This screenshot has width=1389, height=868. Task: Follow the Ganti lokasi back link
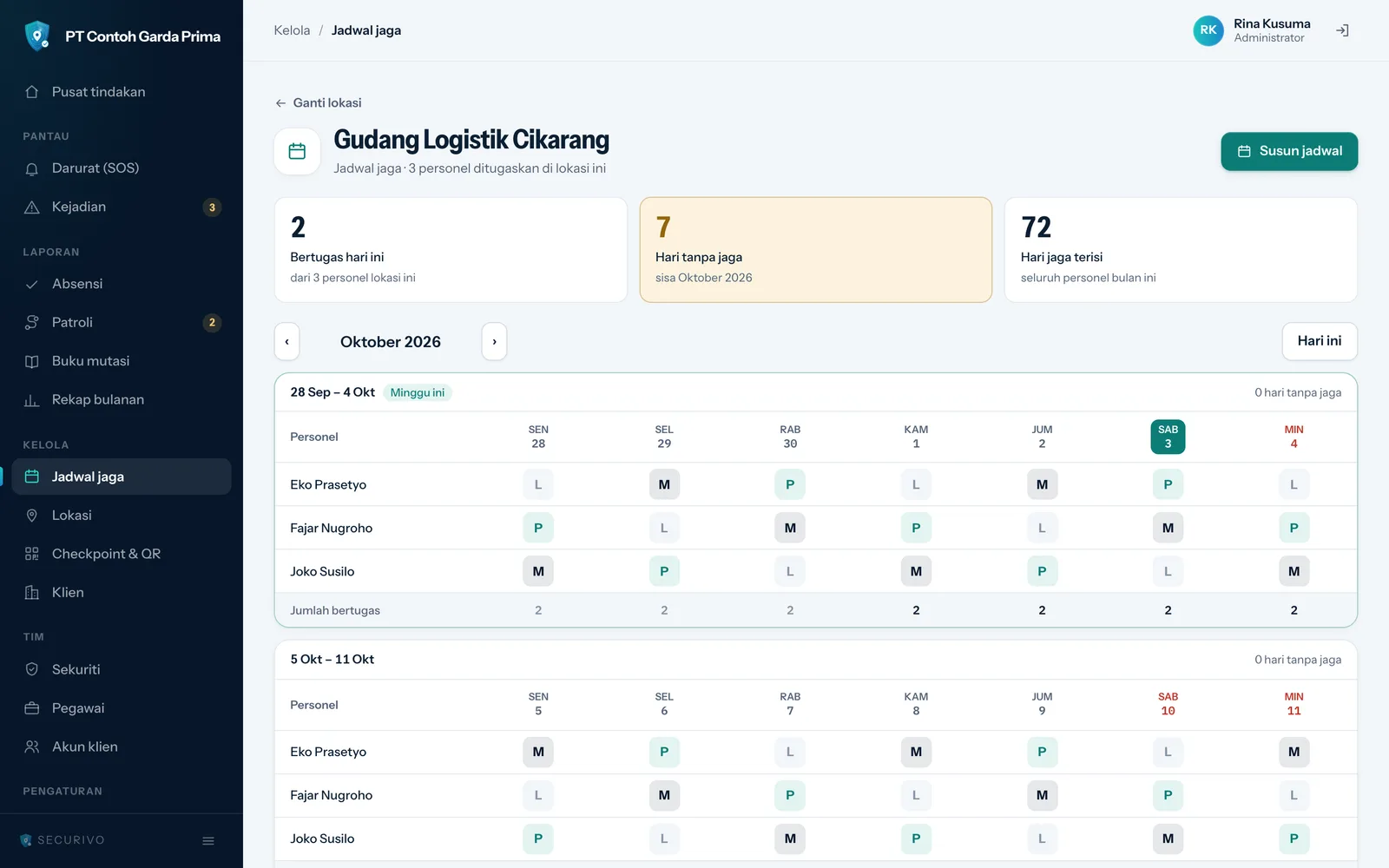tap(319, 102)
